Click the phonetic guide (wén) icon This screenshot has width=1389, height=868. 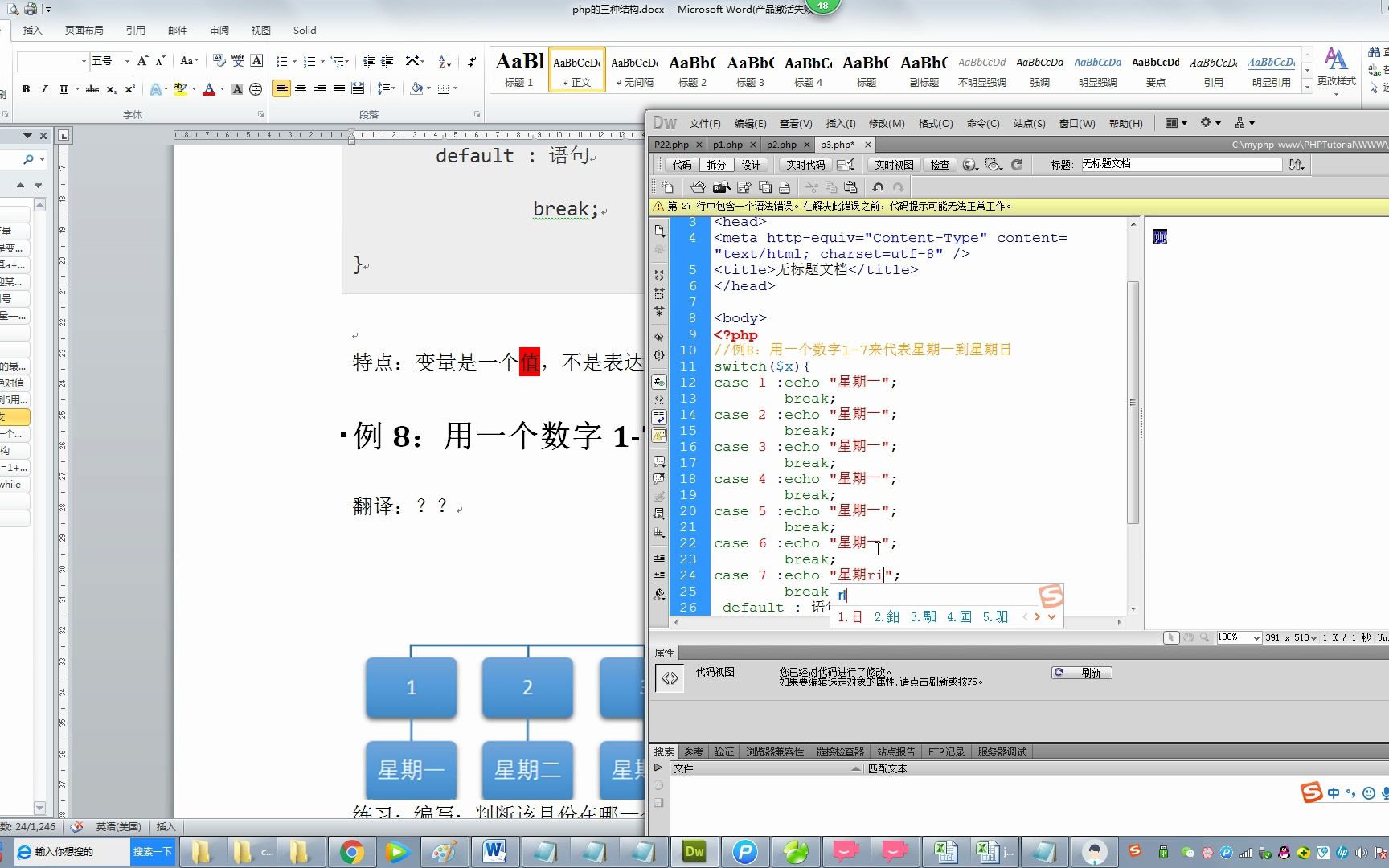(238, 61)
